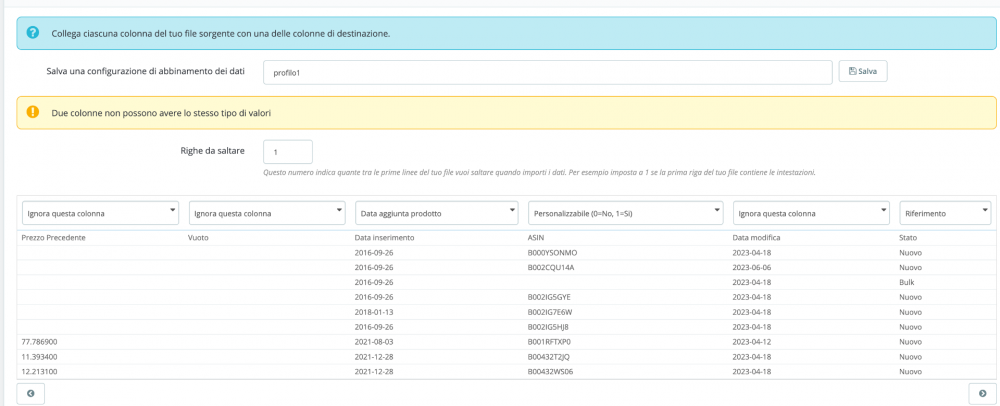Select ASIN value B002IG5GYE

coord(547,297)
